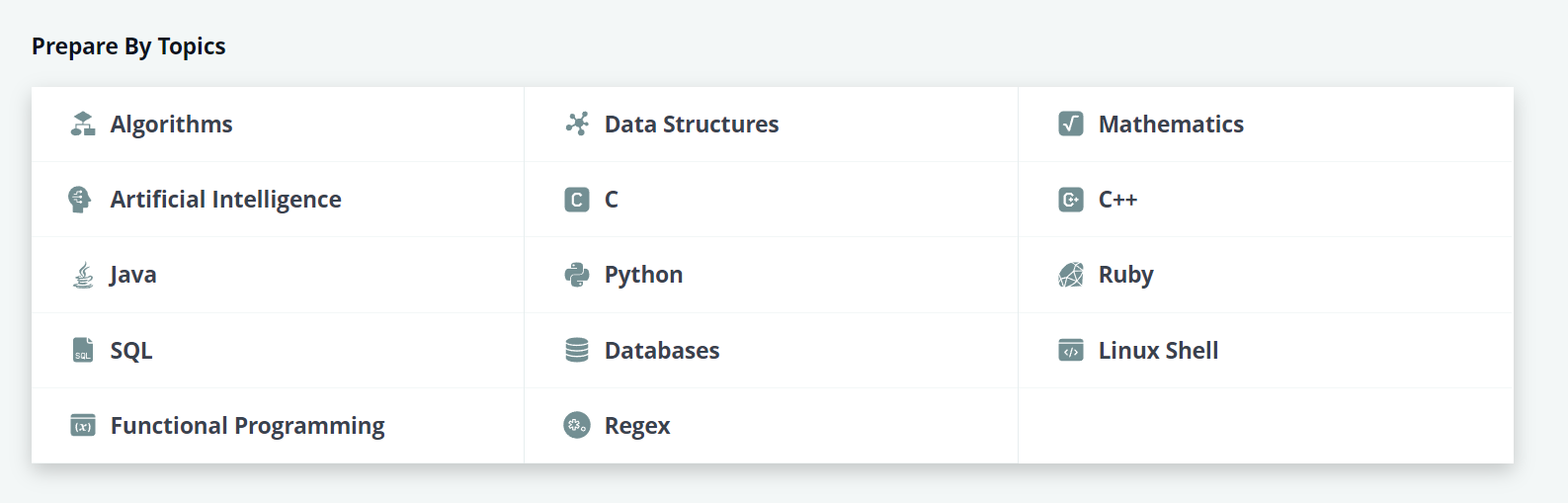
Task: Click the Algorithms hierarchy icon
Action: pyautogui.click(x=83, y=125)
